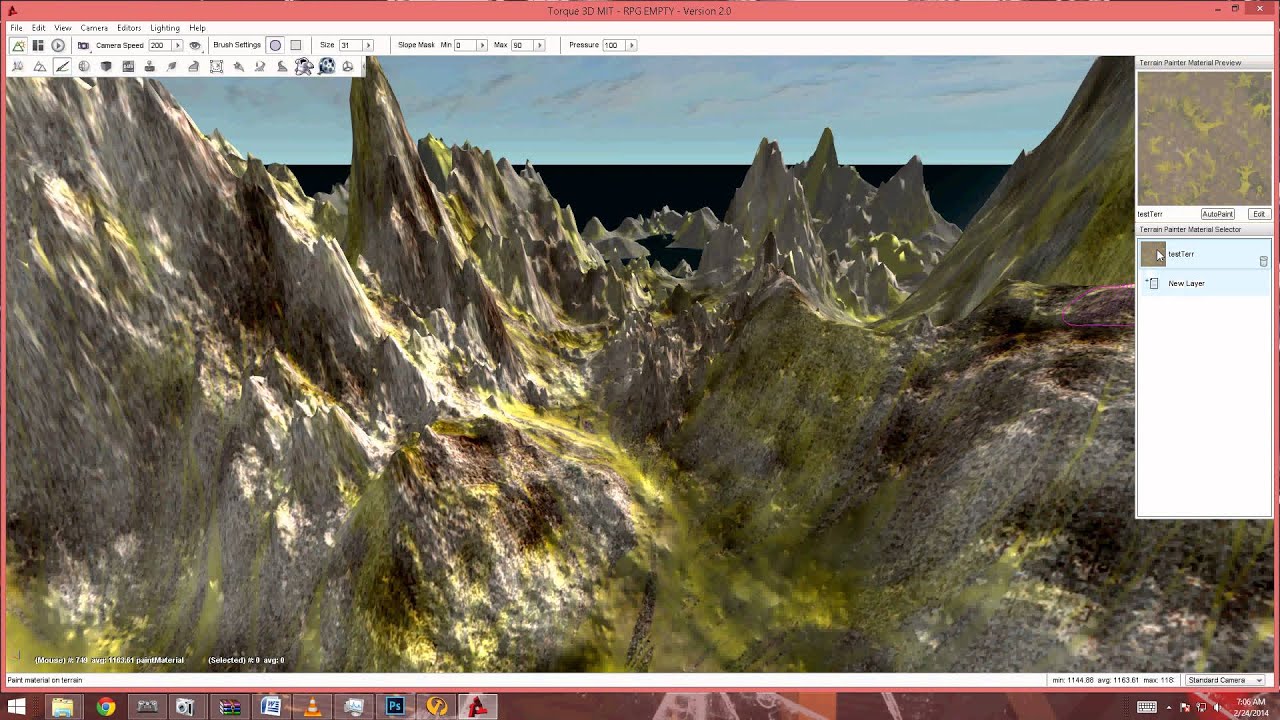The image size is (1280, 720).
Task: Open the Standard Camera dropdown
Action: coord(1225,680)
